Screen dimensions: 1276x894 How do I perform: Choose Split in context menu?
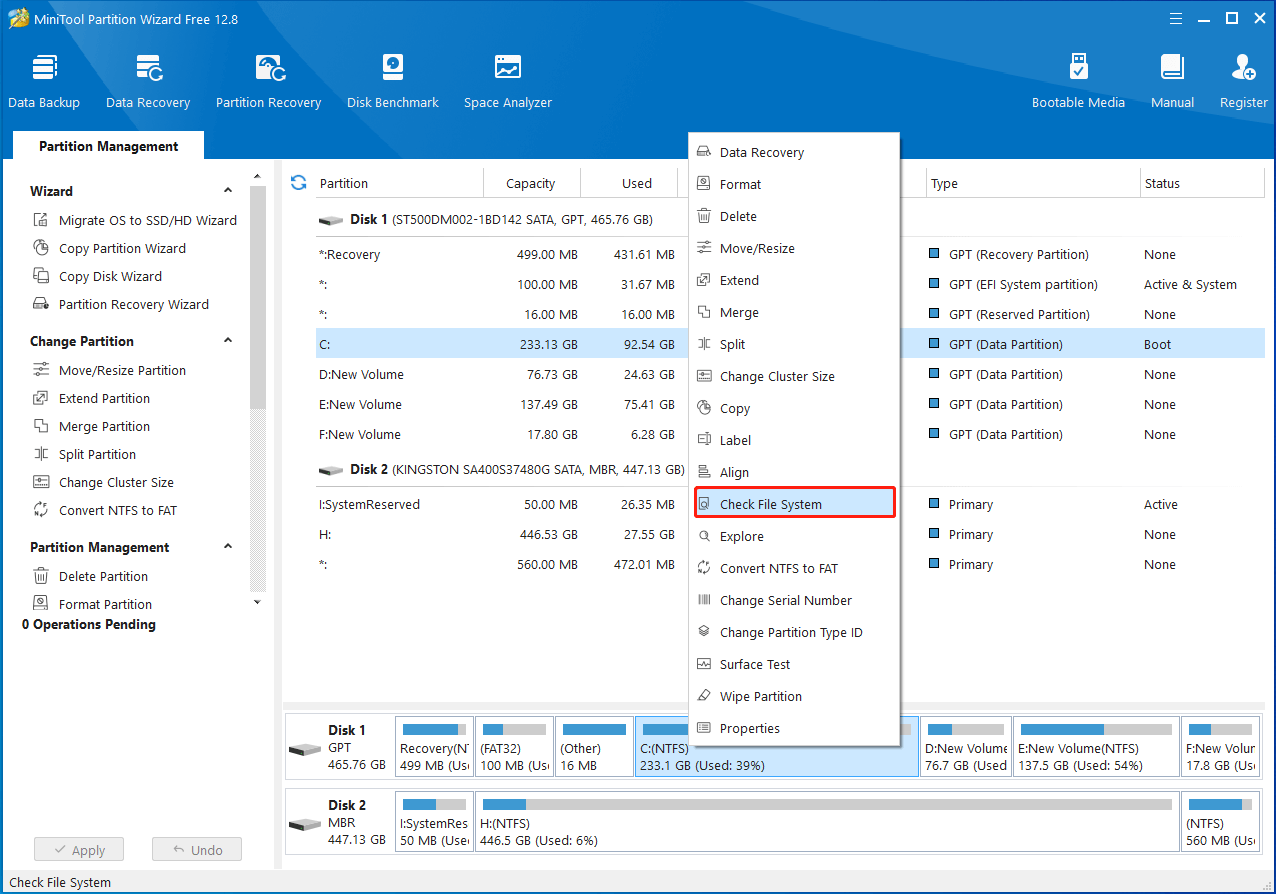point(794,344)
